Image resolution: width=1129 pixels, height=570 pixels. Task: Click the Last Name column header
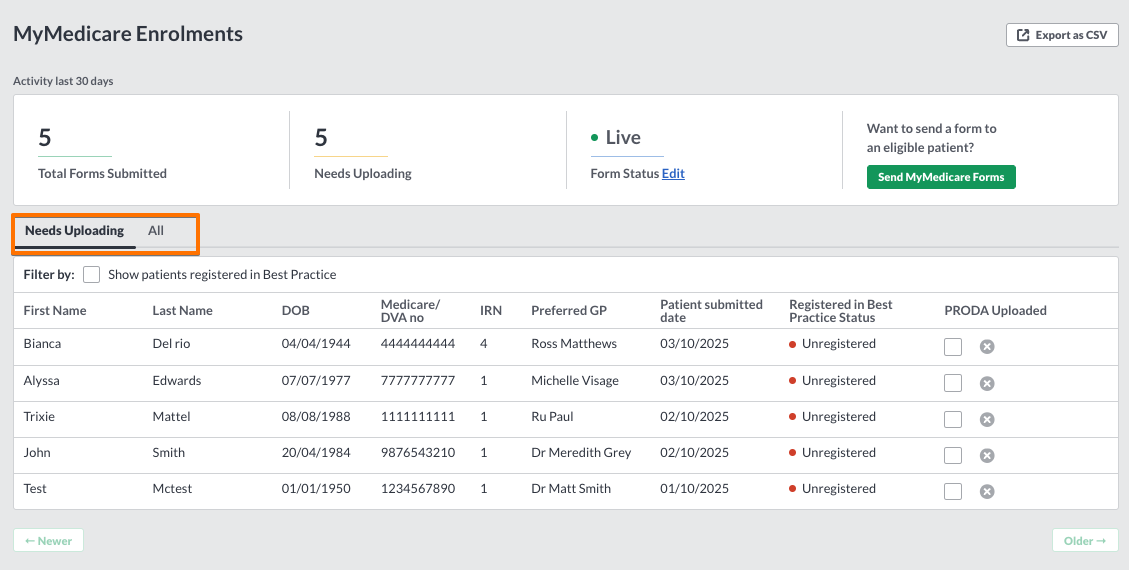tap(182, 311)
